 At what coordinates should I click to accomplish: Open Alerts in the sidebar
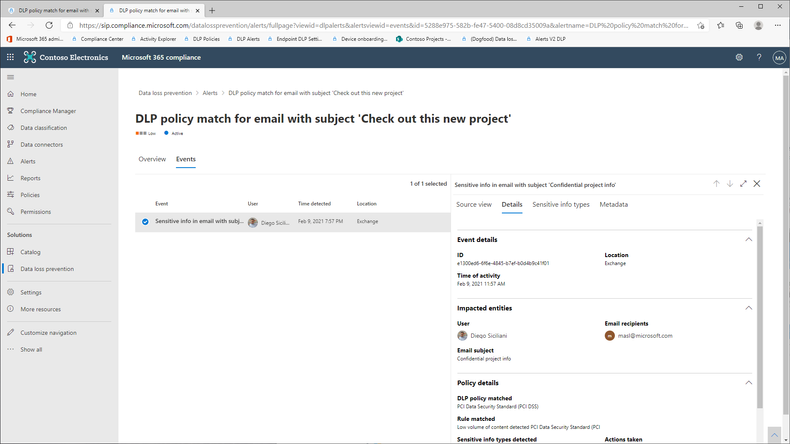point(28,161)
